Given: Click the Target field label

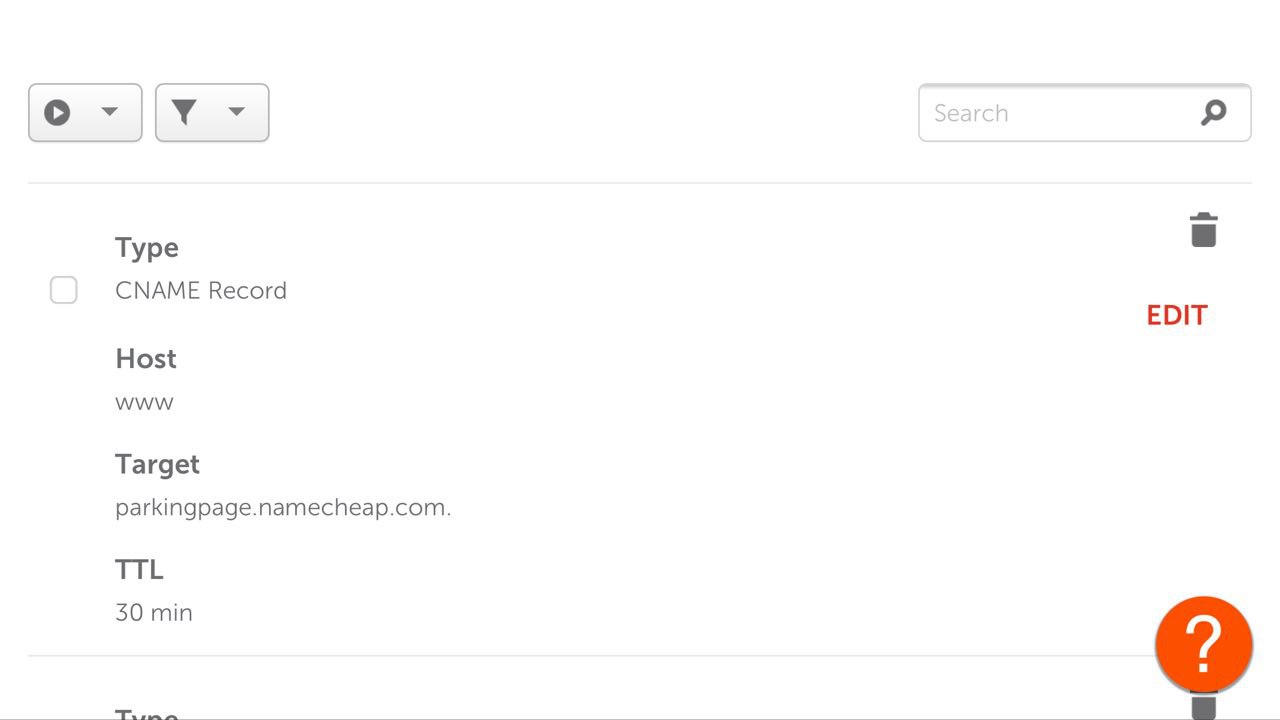Looking at the screenshot, I should [x=157, y=465].
